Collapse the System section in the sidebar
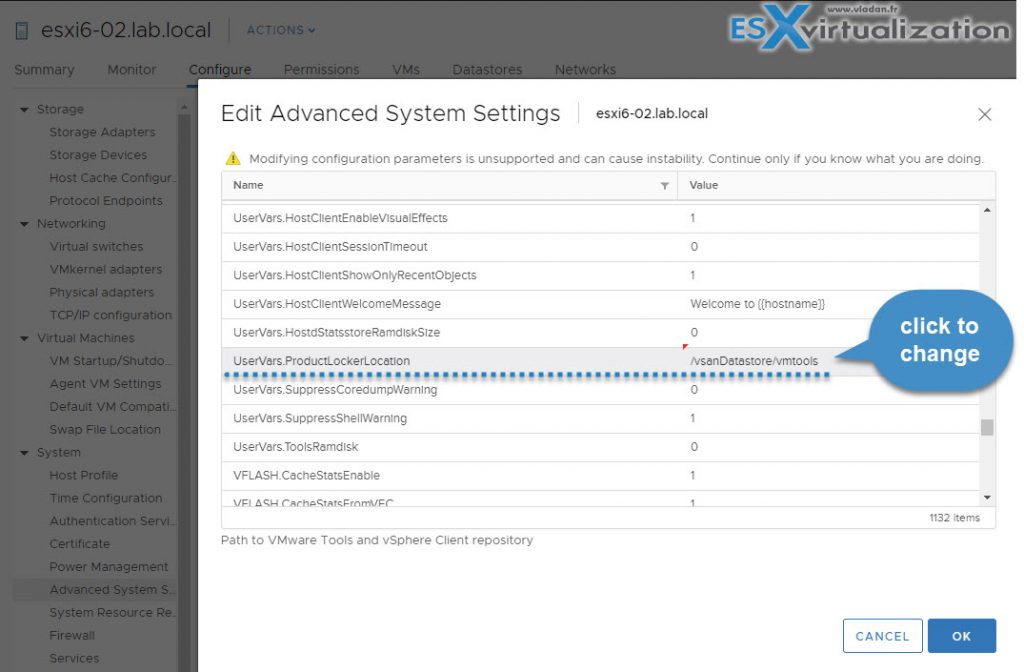This screenshot has width=1024, height=672. [24, 452]
